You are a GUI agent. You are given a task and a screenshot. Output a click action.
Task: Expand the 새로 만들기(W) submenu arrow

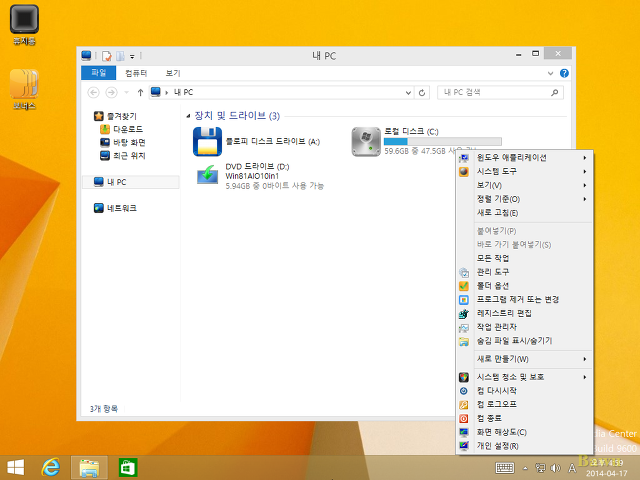[x=585, y=359]
